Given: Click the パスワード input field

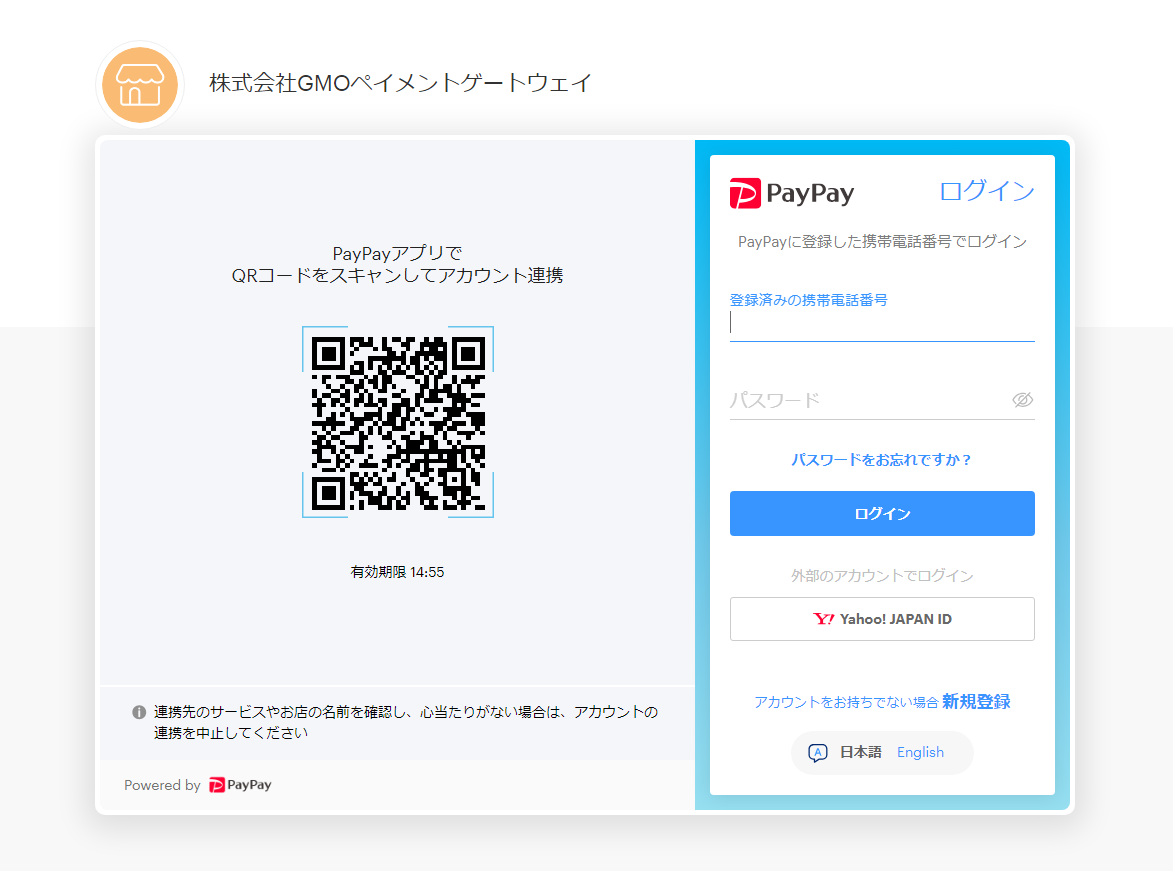Looking at the screenshot, I should (x=860, y=399).
